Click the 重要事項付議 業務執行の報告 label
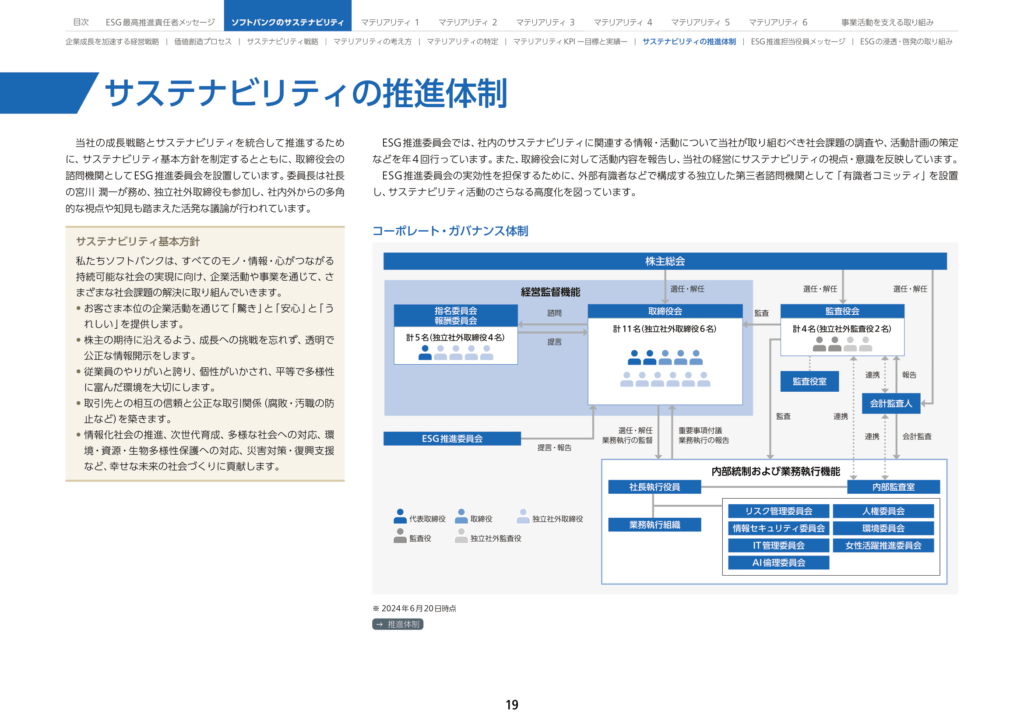Image resolution: width=1024 pixels, height=724 pixels. click(703, 435)
